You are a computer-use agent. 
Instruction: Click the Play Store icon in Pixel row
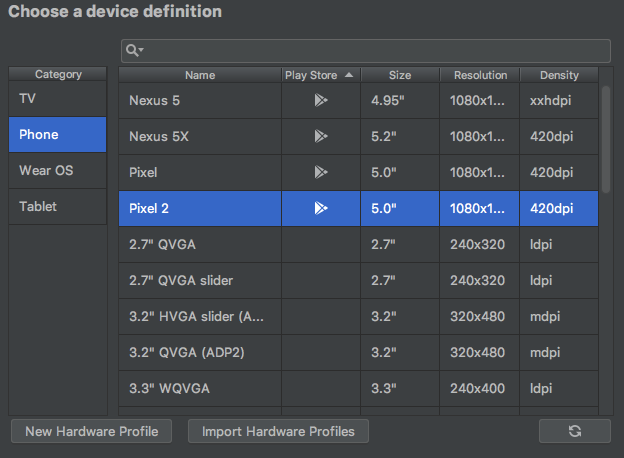pos(320,172)
